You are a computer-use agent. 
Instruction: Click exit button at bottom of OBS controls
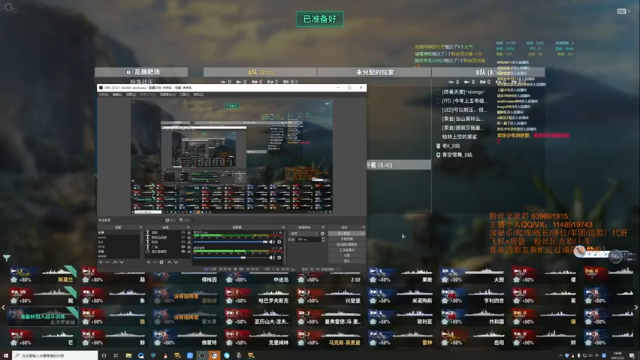[346, 261]
